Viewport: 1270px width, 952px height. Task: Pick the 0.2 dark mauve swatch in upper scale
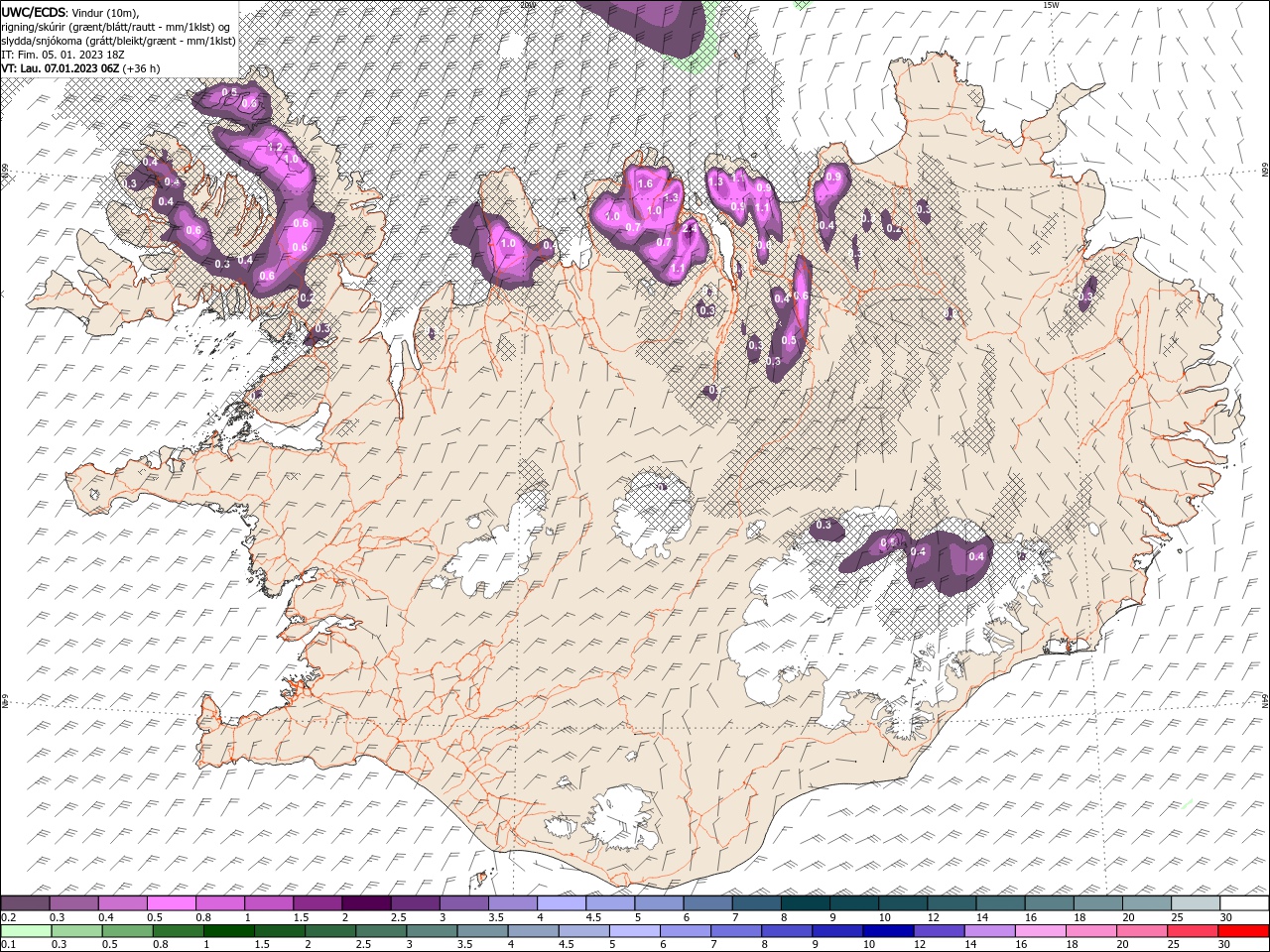pyautogui.click(x=25, y=903)
